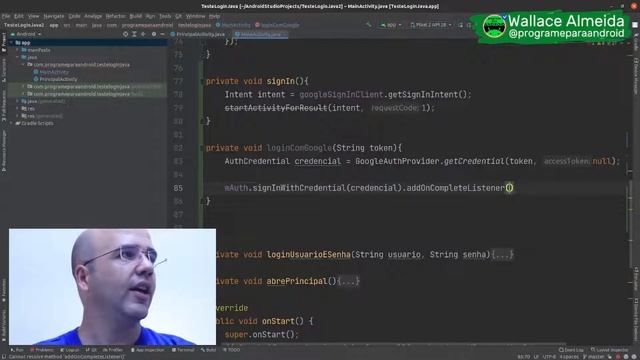Screen dimensions: 640x360
Task: Collapse the app module node
Action: [11, 42]
